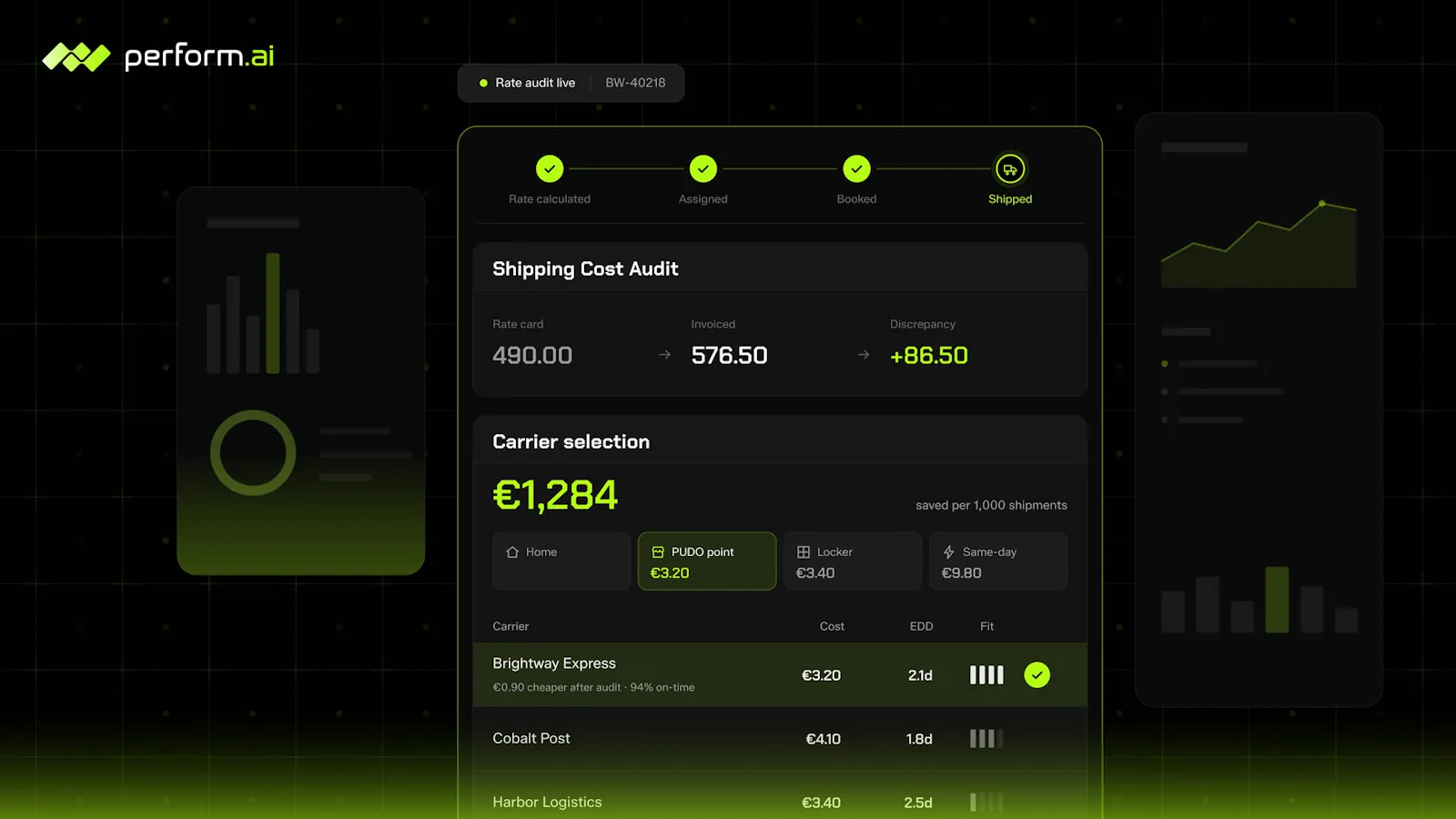Select the Cobalt Post carrier row
This screenshot has height=819, width=1456.
(780, 739)
